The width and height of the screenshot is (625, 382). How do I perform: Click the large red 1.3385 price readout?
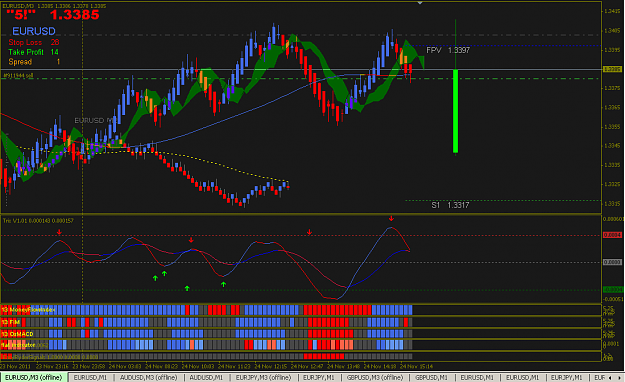[75, 15]
